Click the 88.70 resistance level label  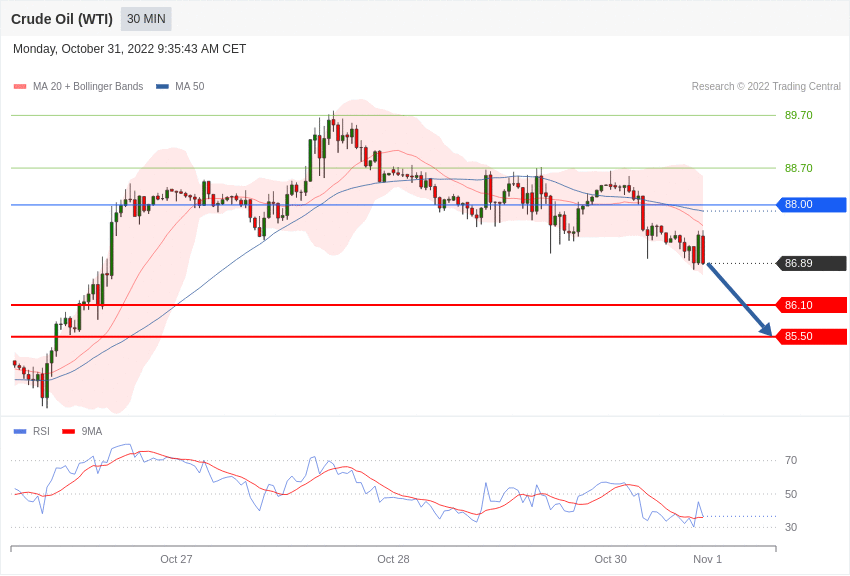(x=798, y=169)
